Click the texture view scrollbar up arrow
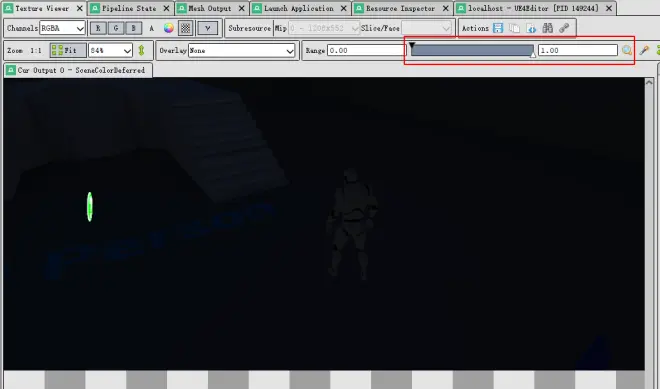The image size is (660, 389). (649, 82)
